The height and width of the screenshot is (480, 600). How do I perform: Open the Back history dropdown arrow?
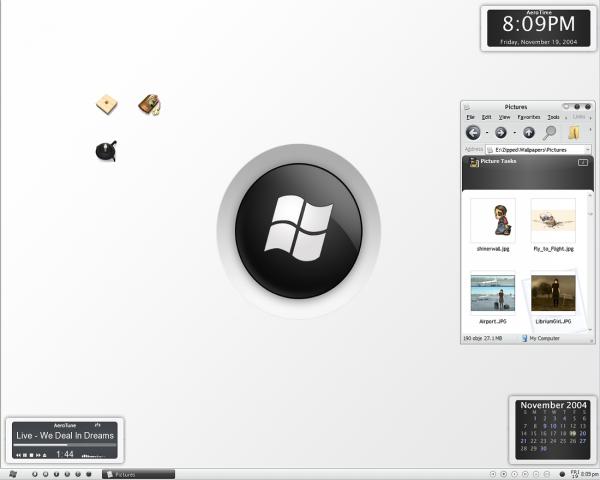coord(487,133)
